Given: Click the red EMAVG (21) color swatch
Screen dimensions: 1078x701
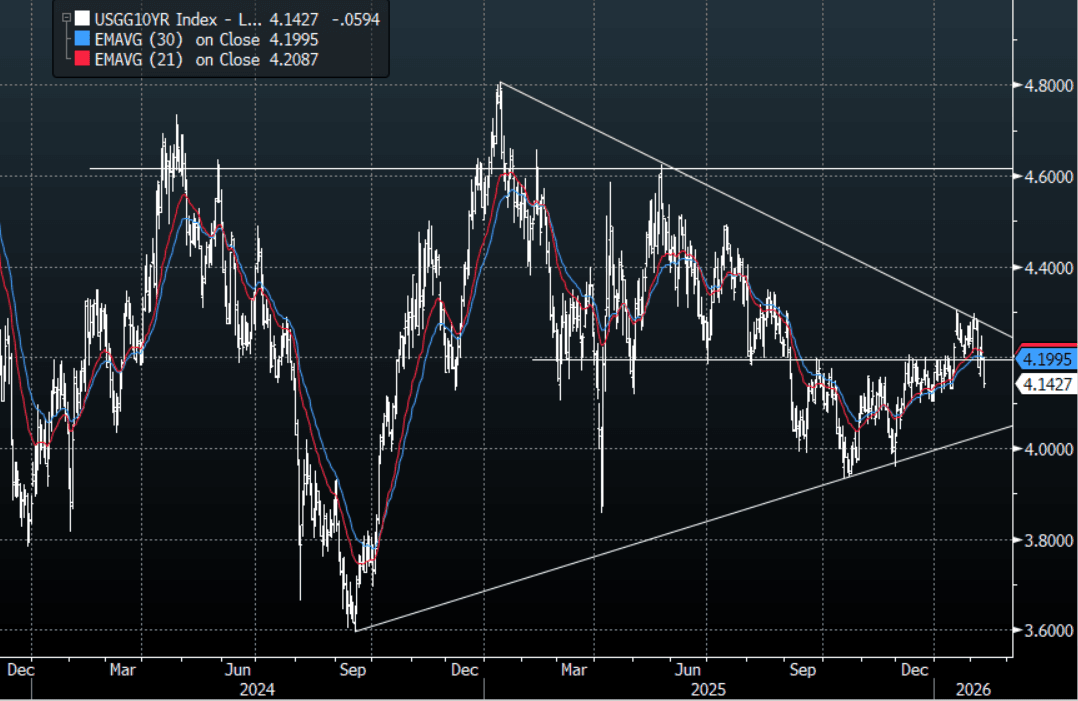Looking at the screenshot, I should click(82, 58).
